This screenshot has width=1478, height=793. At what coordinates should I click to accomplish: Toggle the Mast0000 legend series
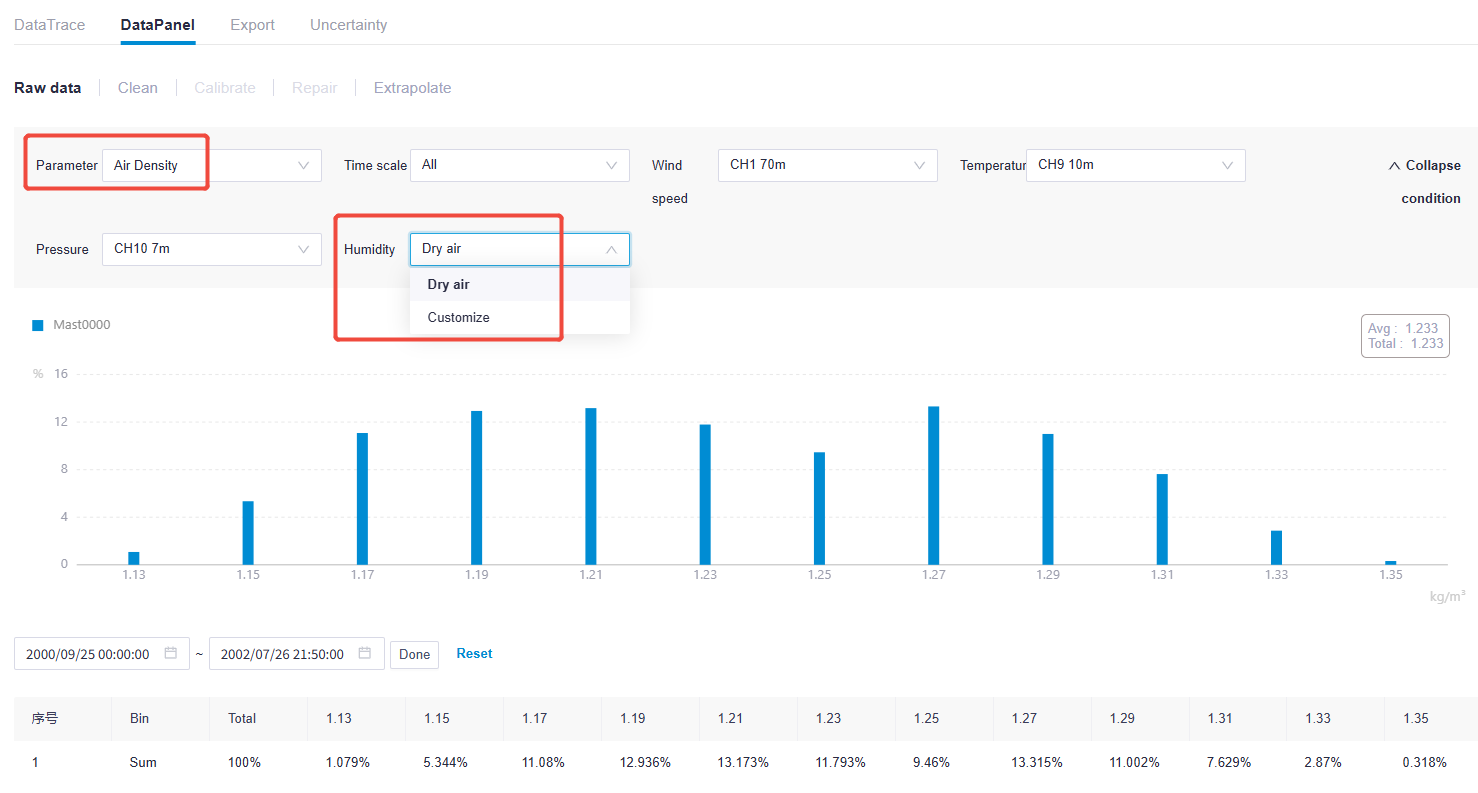click(x=71, y=325)
